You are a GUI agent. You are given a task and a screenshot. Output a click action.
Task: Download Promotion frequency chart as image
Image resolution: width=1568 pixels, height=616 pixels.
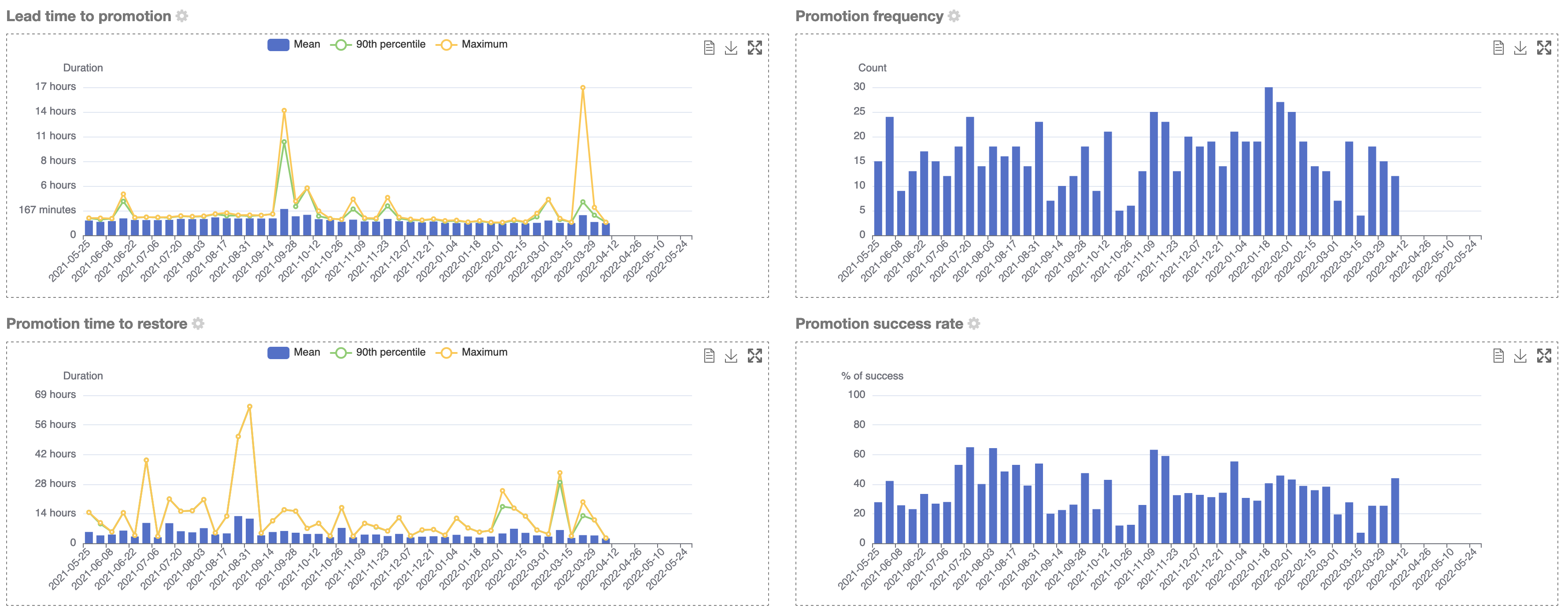pos(1520,48)
